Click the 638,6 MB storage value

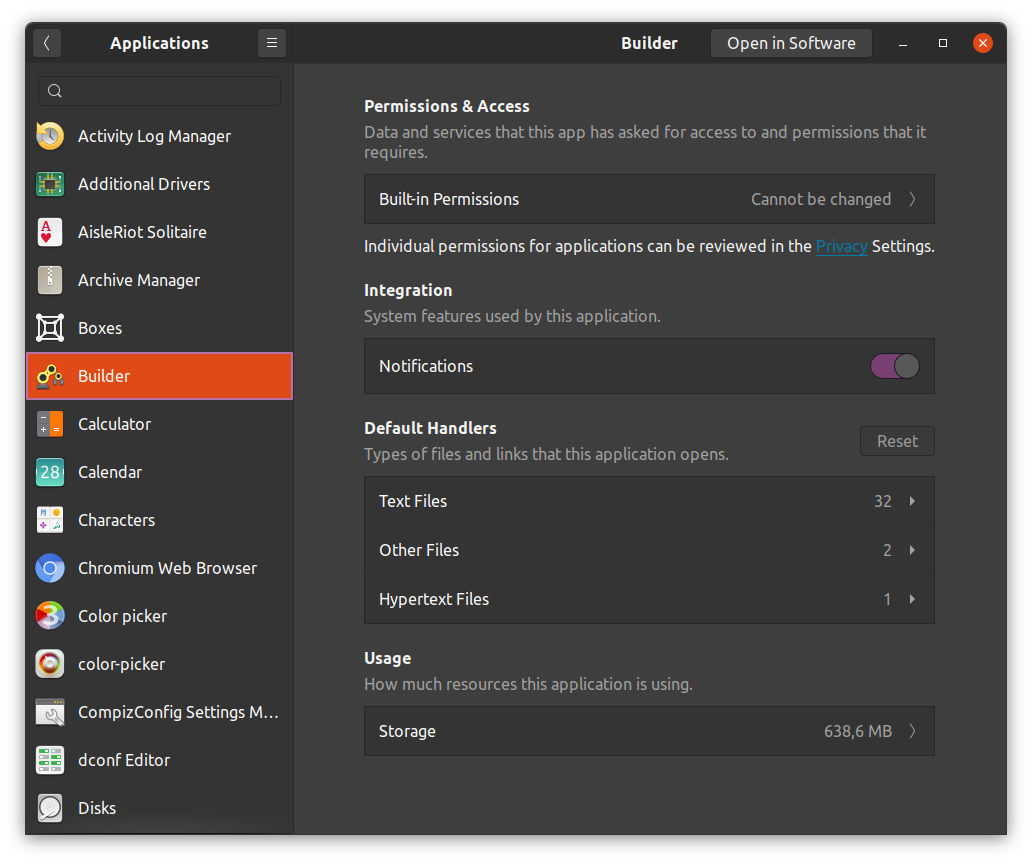(858, 731)
